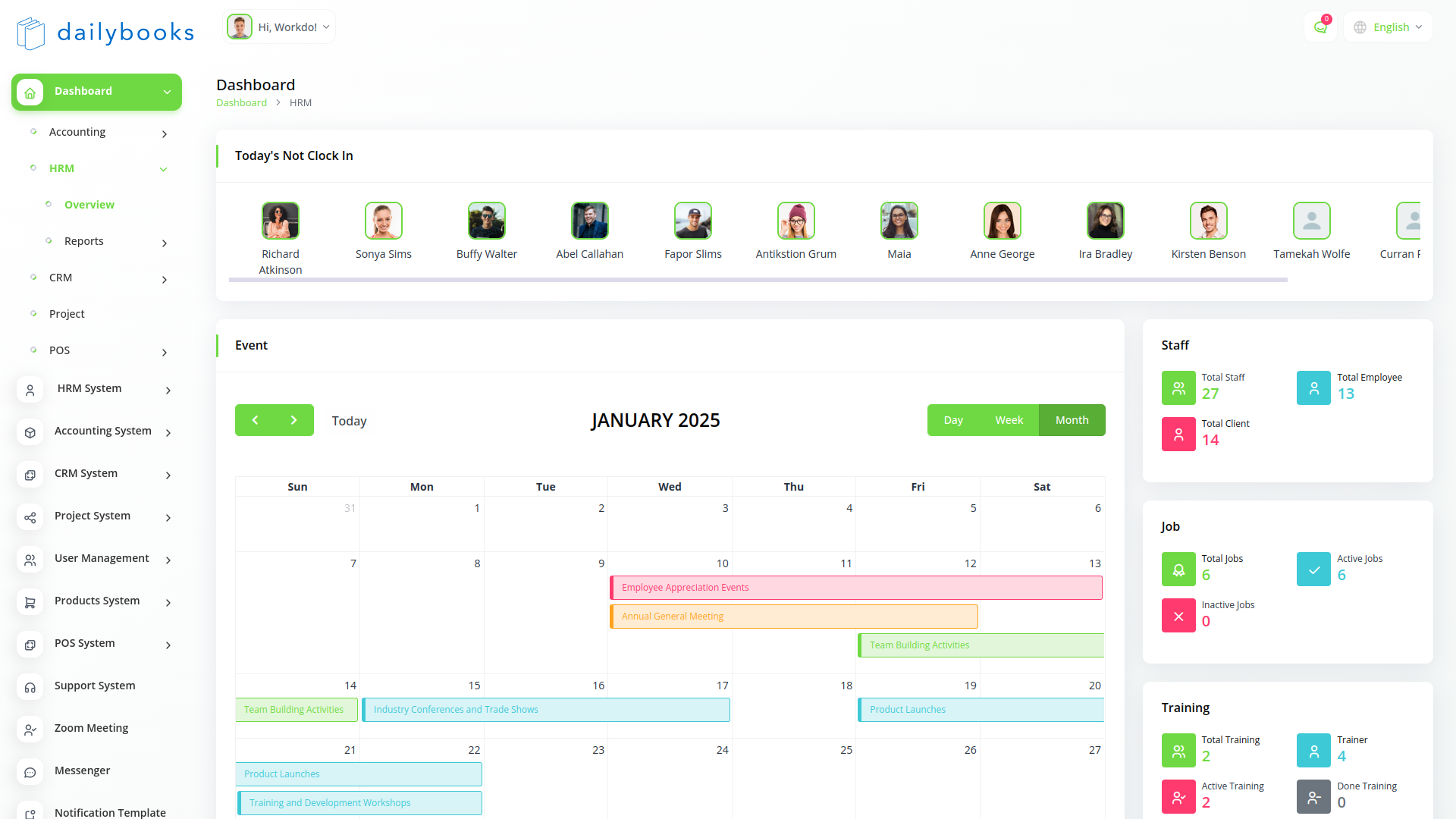Image resolution: width=1456 pixels, height=819 pixels.
Task: Click the Total Staff green icon
Action: [1178, 388]
